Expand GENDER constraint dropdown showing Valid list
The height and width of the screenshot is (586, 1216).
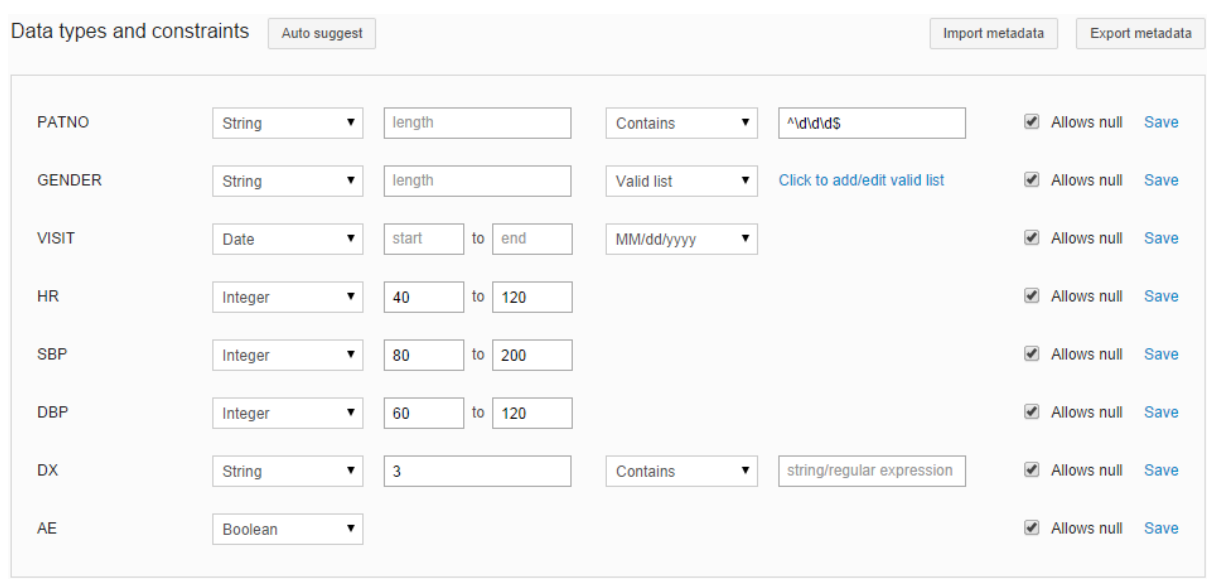point(681,181)
